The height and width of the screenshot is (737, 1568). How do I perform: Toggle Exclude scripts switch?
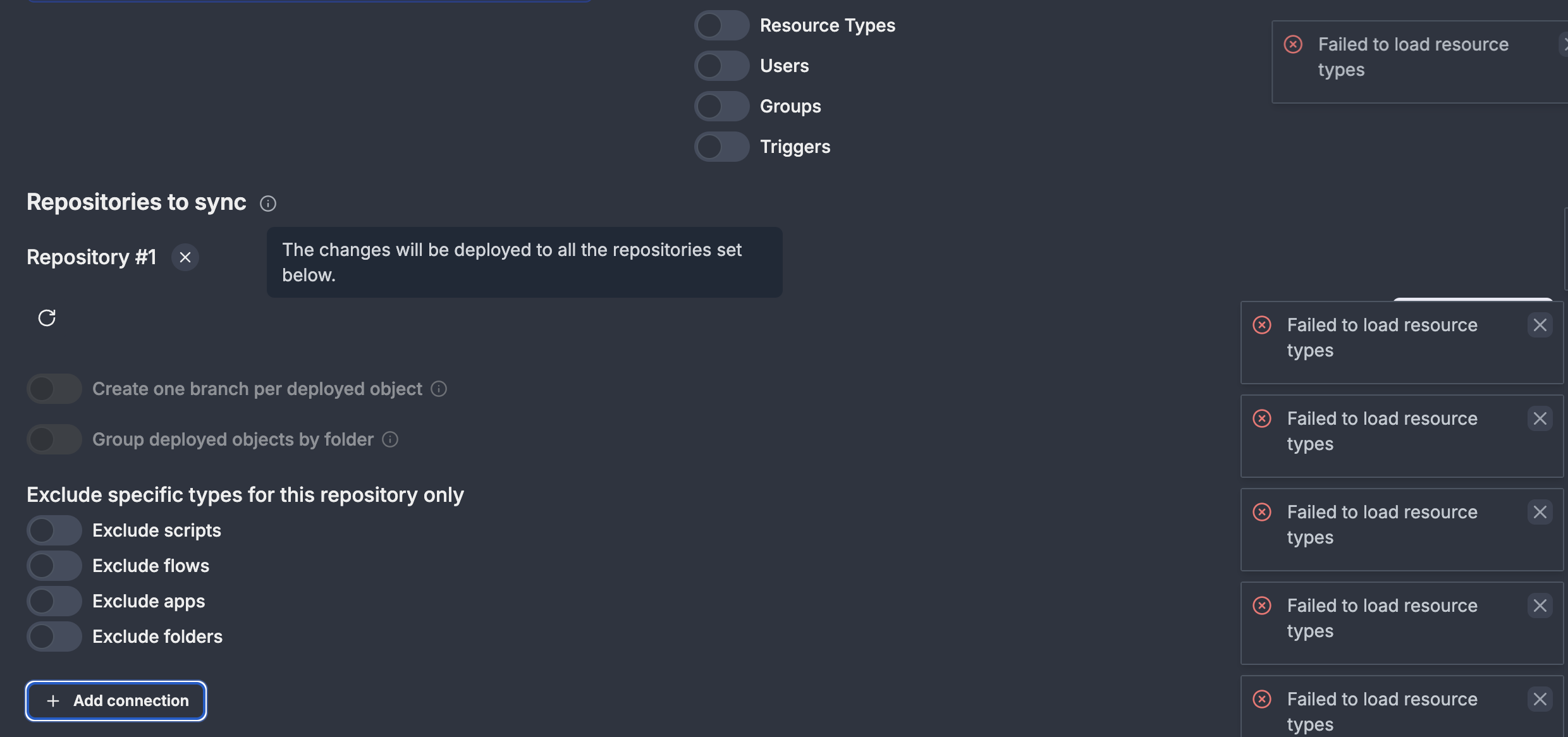pyautogui.click(x=54, y=530)
